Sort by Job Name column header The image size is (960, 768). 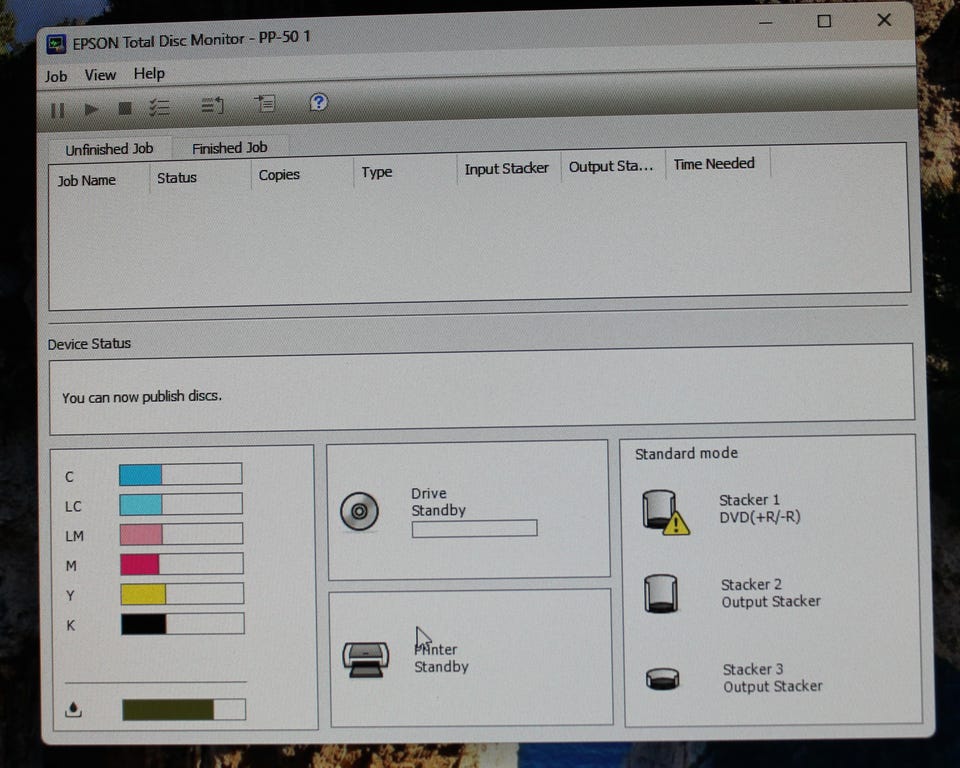(x=99, y=180)
